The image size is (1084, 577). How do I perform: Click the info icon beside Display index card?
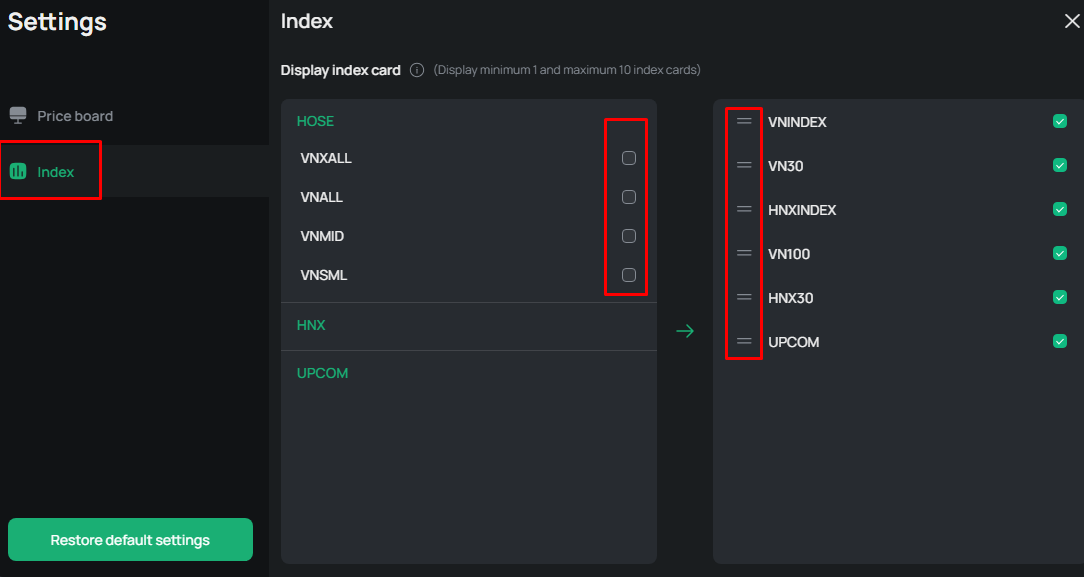pyautogui.click(x=417, y=70)
